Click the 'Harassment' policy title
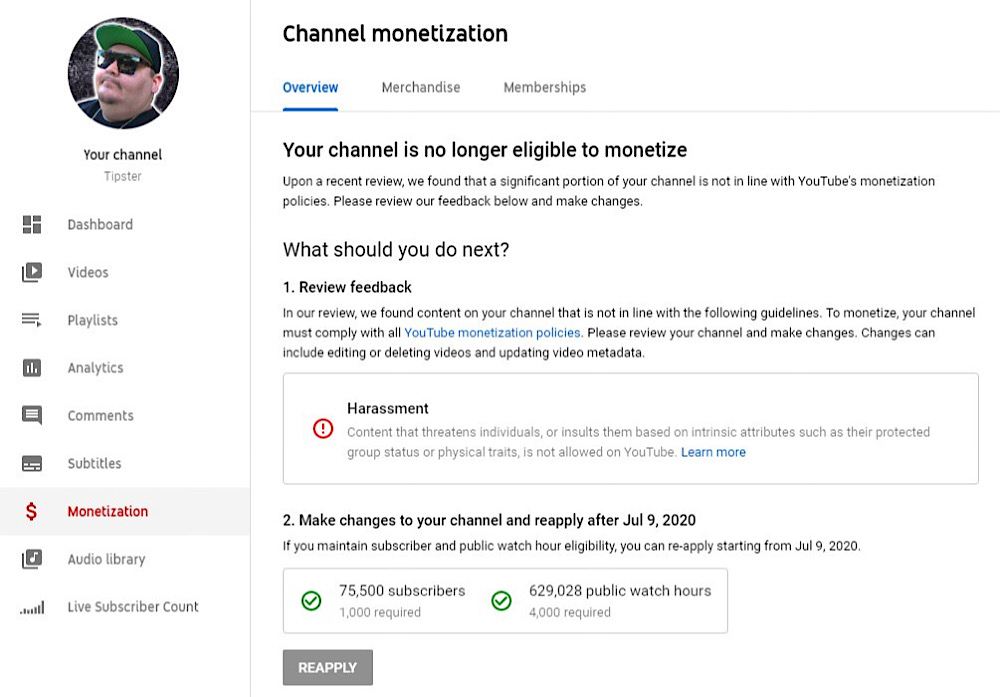Viewport: 1000px width, 697px height. (x=388, y=409)
